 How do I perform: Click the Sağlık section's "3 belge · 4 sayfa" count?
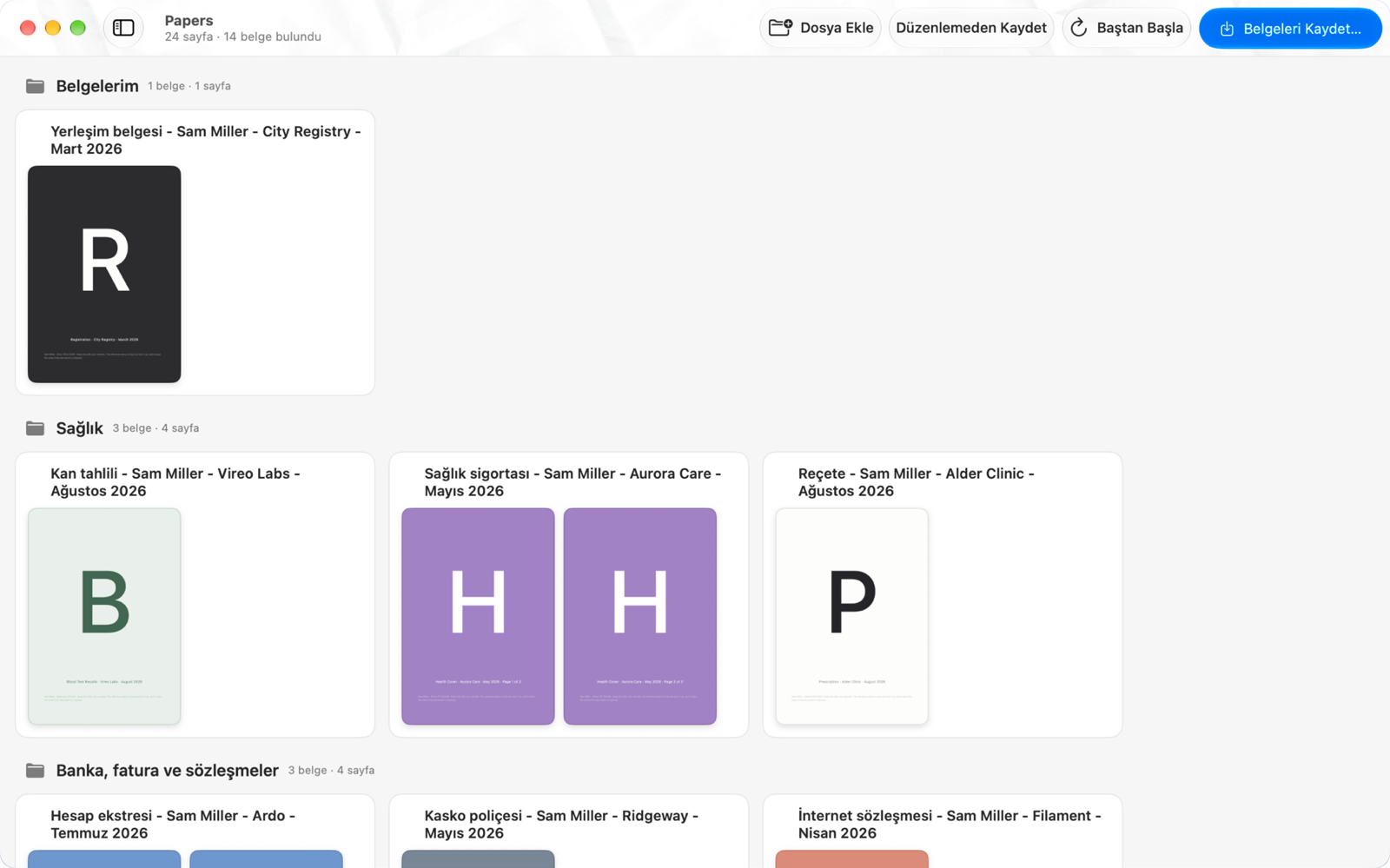(156, 428)
